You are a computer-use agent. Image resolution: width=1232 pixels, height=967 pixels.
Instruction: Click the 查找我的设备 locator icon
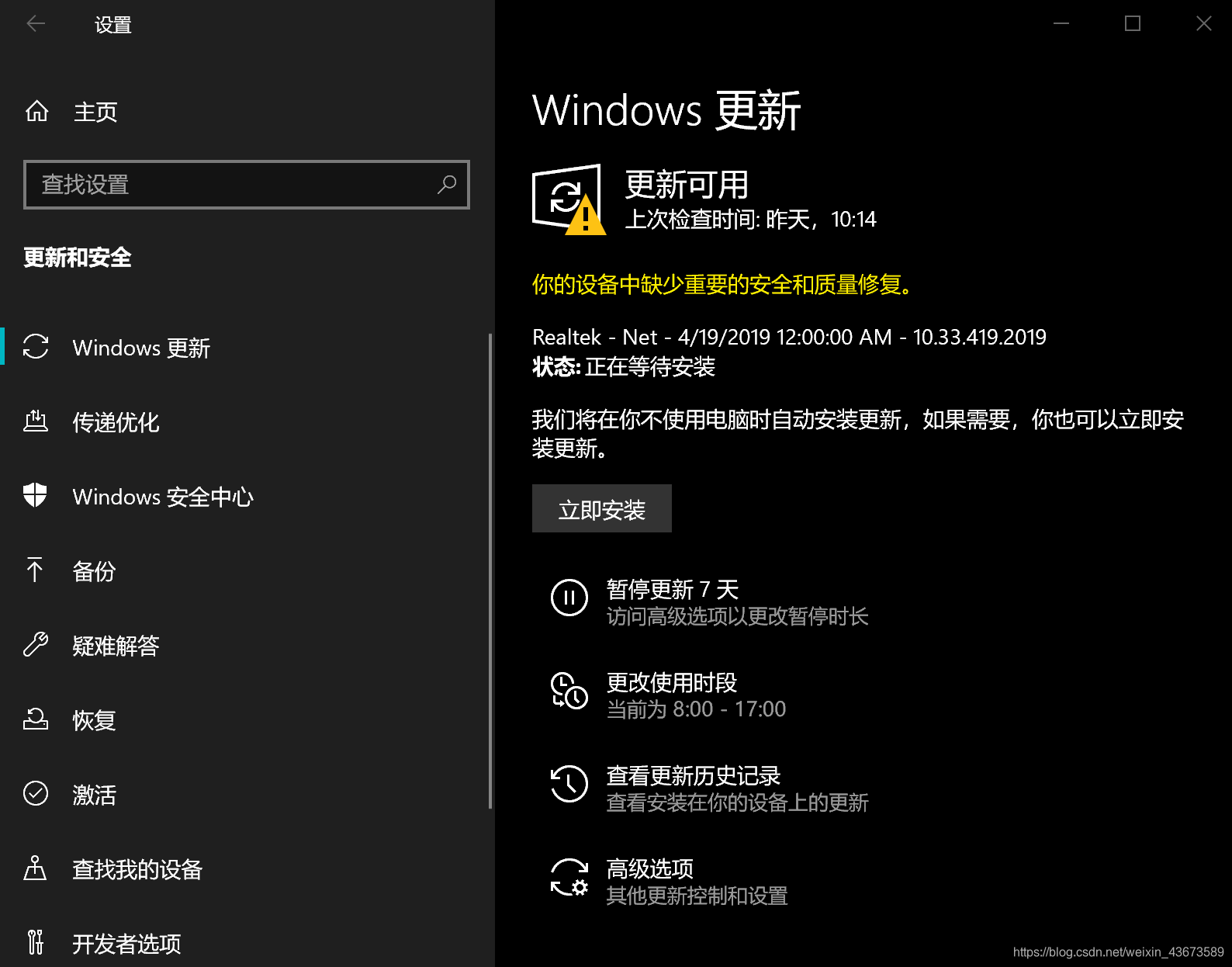click(x=35, y=868)
